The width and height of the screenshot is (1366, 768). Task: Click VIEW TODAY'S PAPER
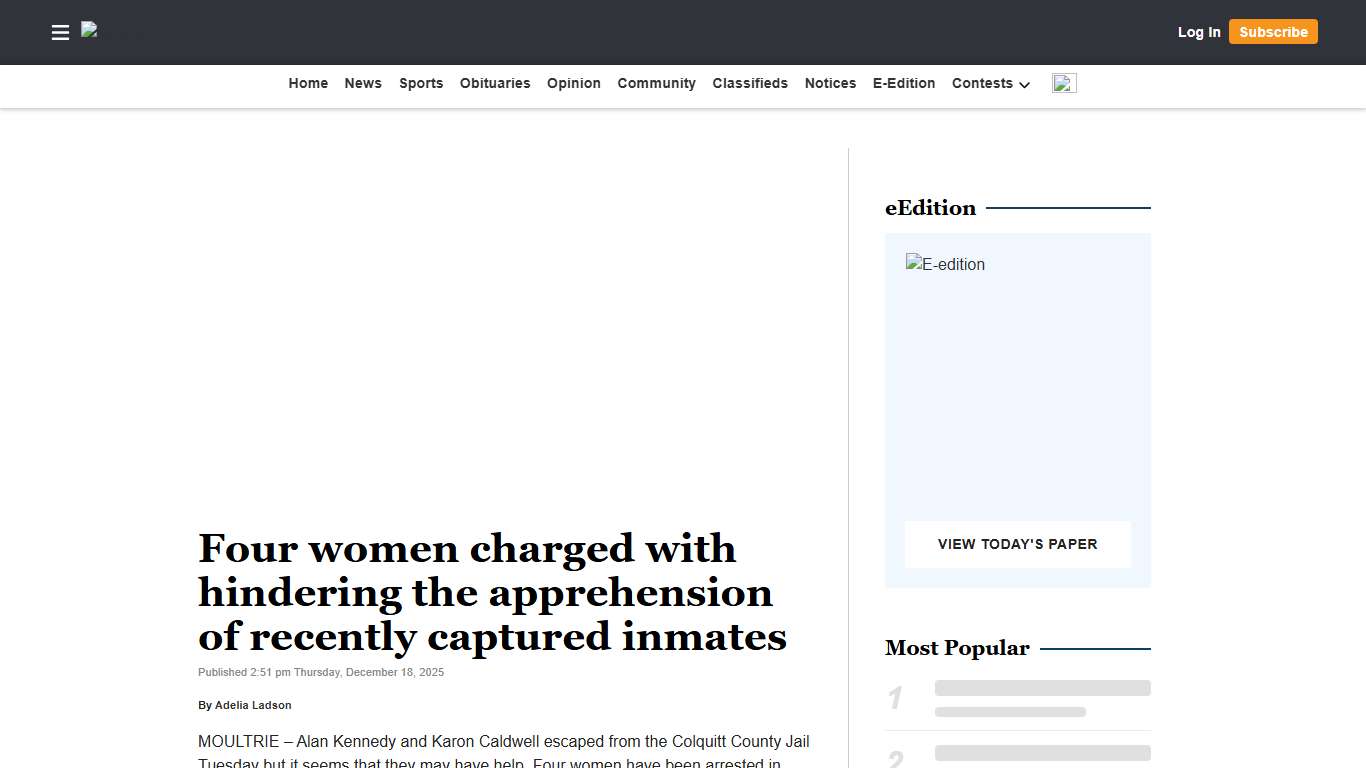(1017, 544)
